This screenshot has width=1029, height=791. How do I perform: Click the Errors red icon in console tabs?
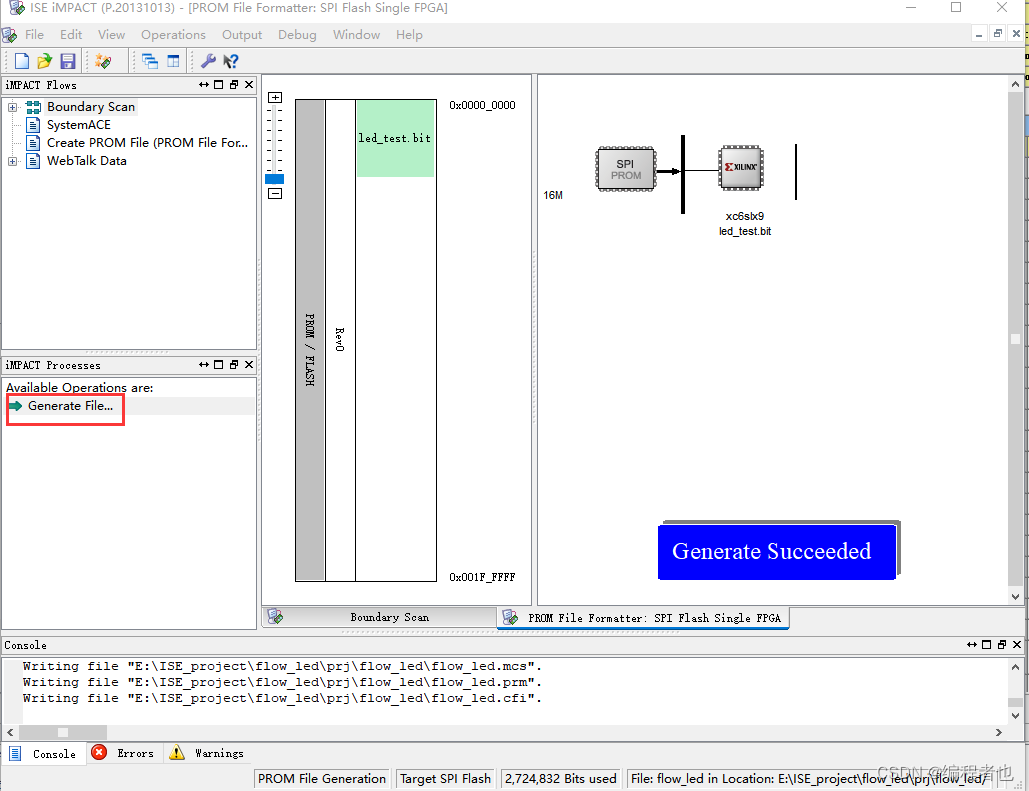[x=99, y=753]
